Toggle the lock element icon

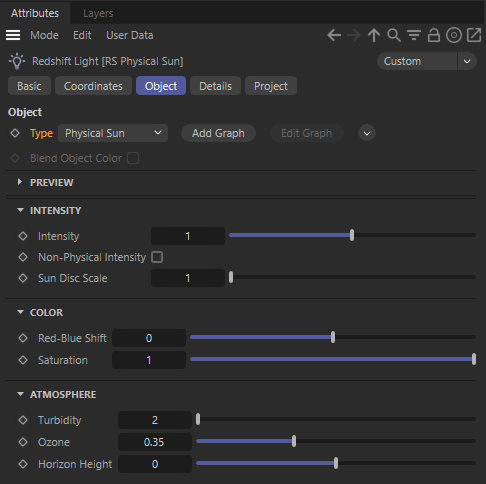tap(434, 35)
